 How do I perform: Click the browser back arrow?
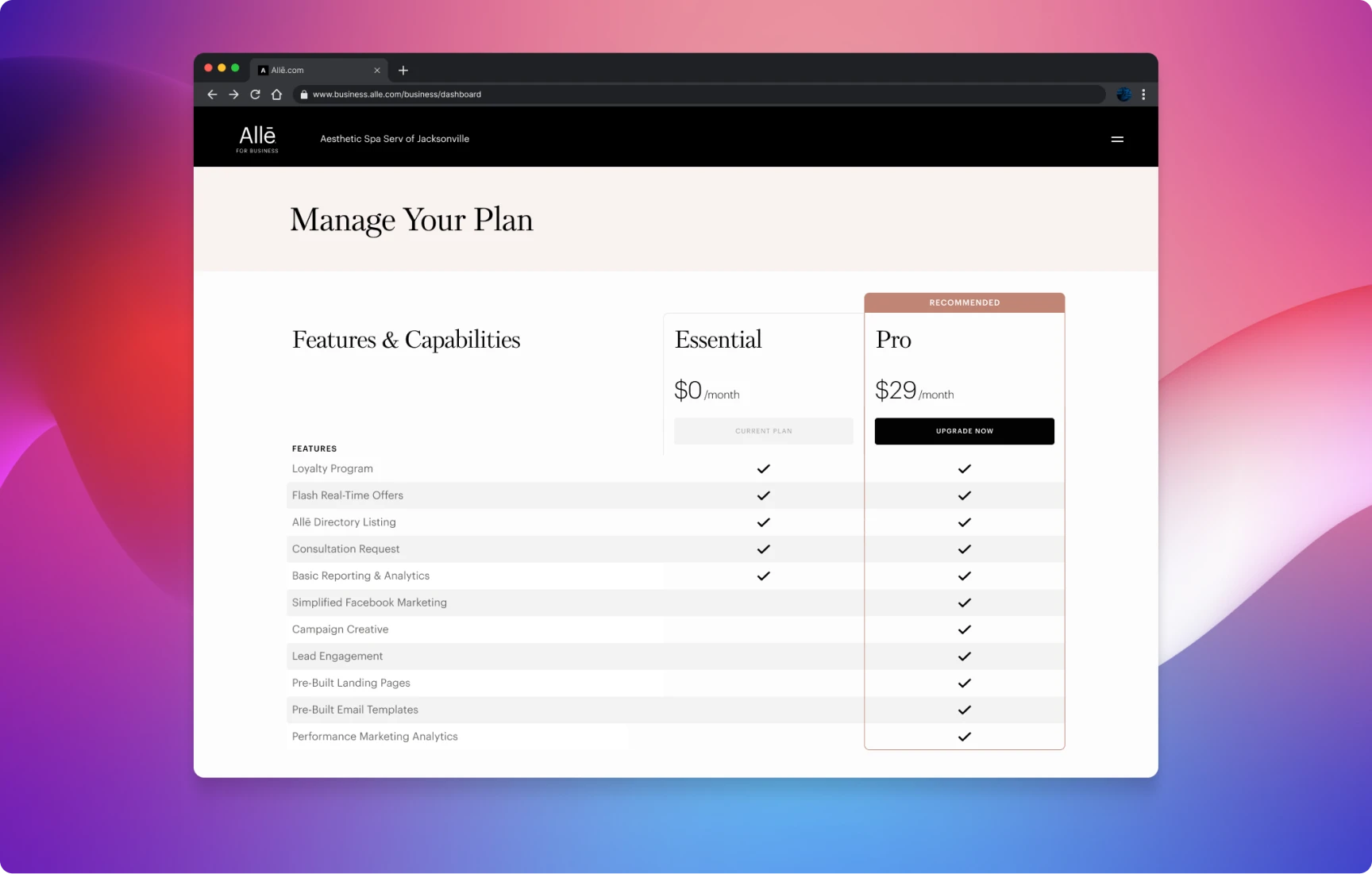click(x=212, y=94)
